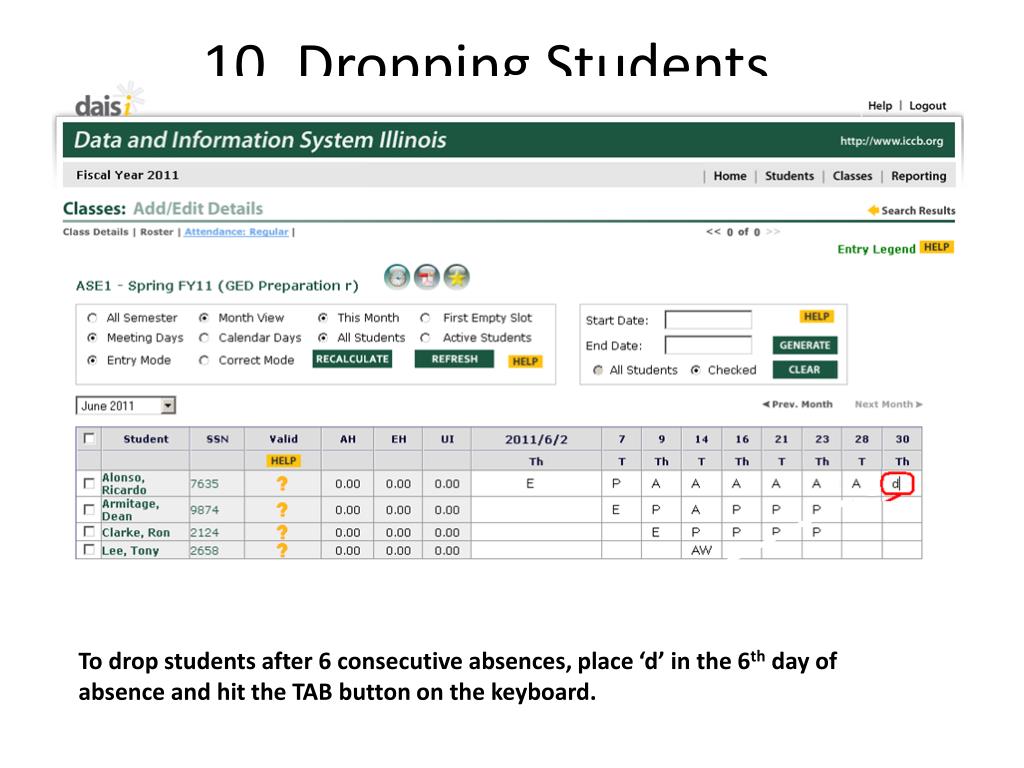This screenshot has height=768, width=1024.
Task: Select the Meeting Days radio button
Action: click(x=92, y=338)
